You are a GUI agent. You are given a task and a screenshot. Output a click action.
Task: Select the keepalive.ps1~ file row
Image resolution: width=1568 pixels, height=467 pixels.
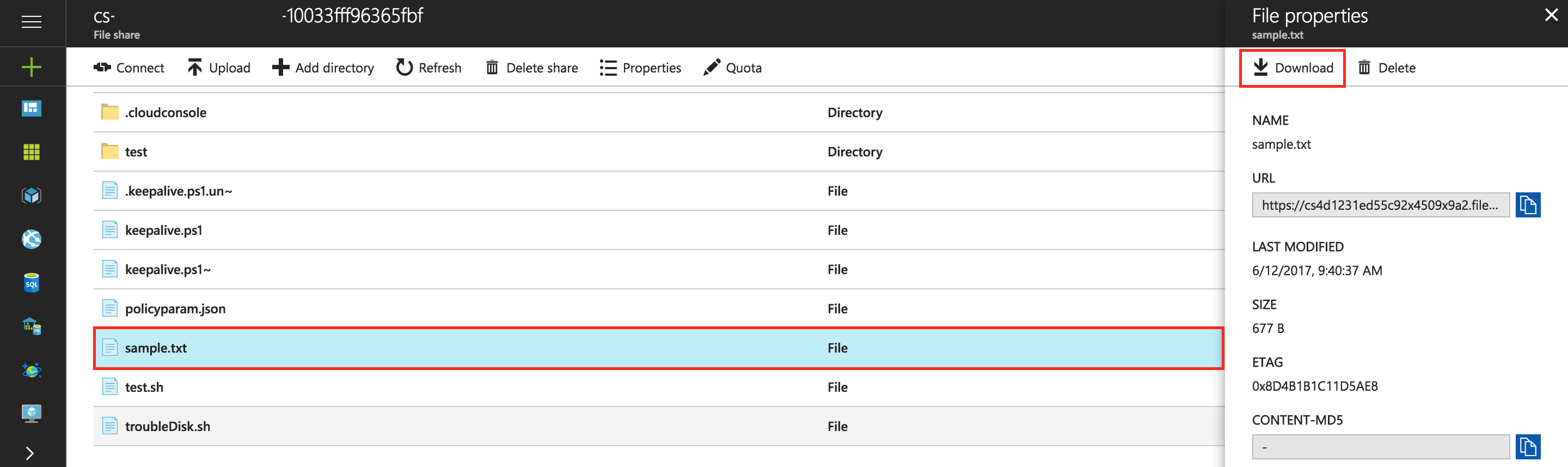coord(659,269)
